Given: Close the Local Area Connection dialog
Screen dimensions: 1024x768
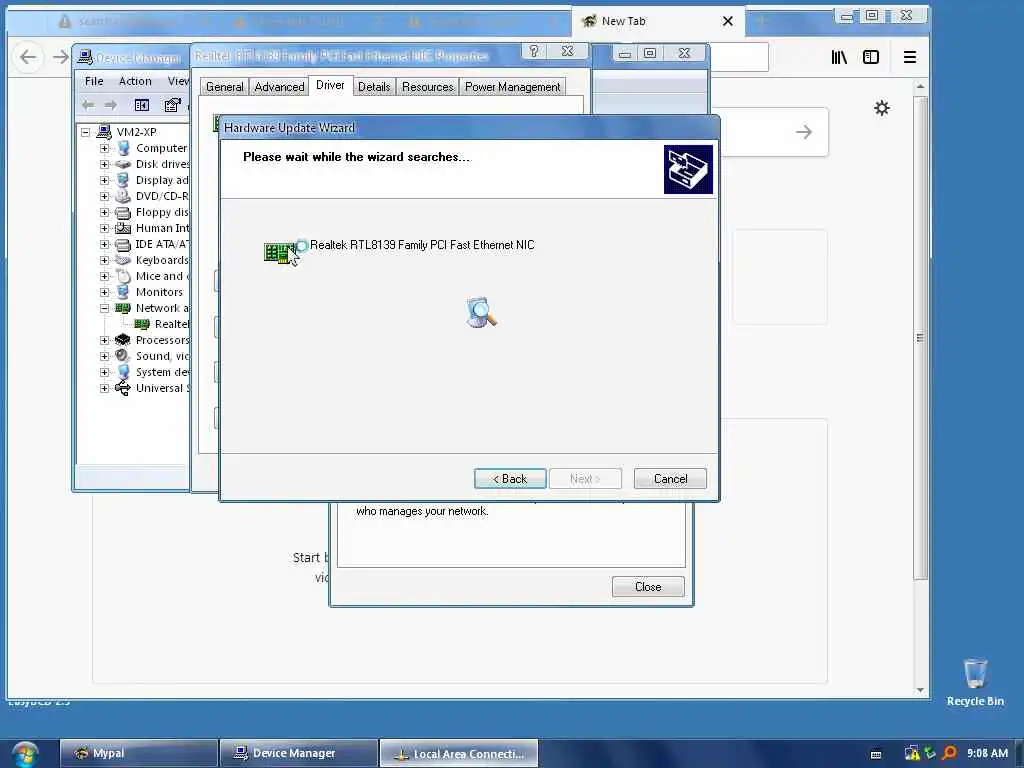Looking at the screenshot, I should 648,586.
